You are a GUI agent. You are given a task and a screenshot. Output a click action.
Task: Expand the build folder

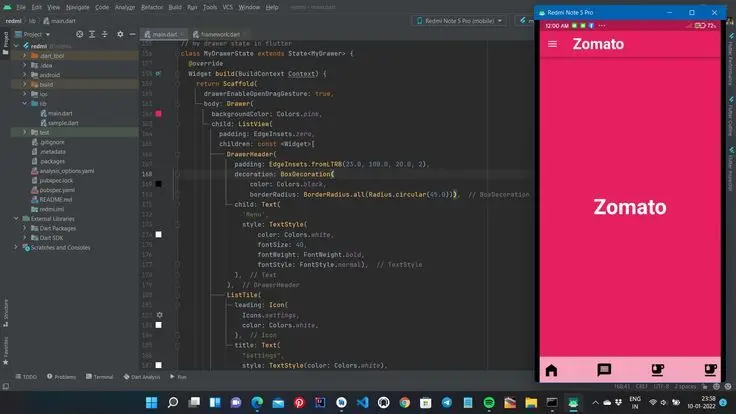point(24,84)
